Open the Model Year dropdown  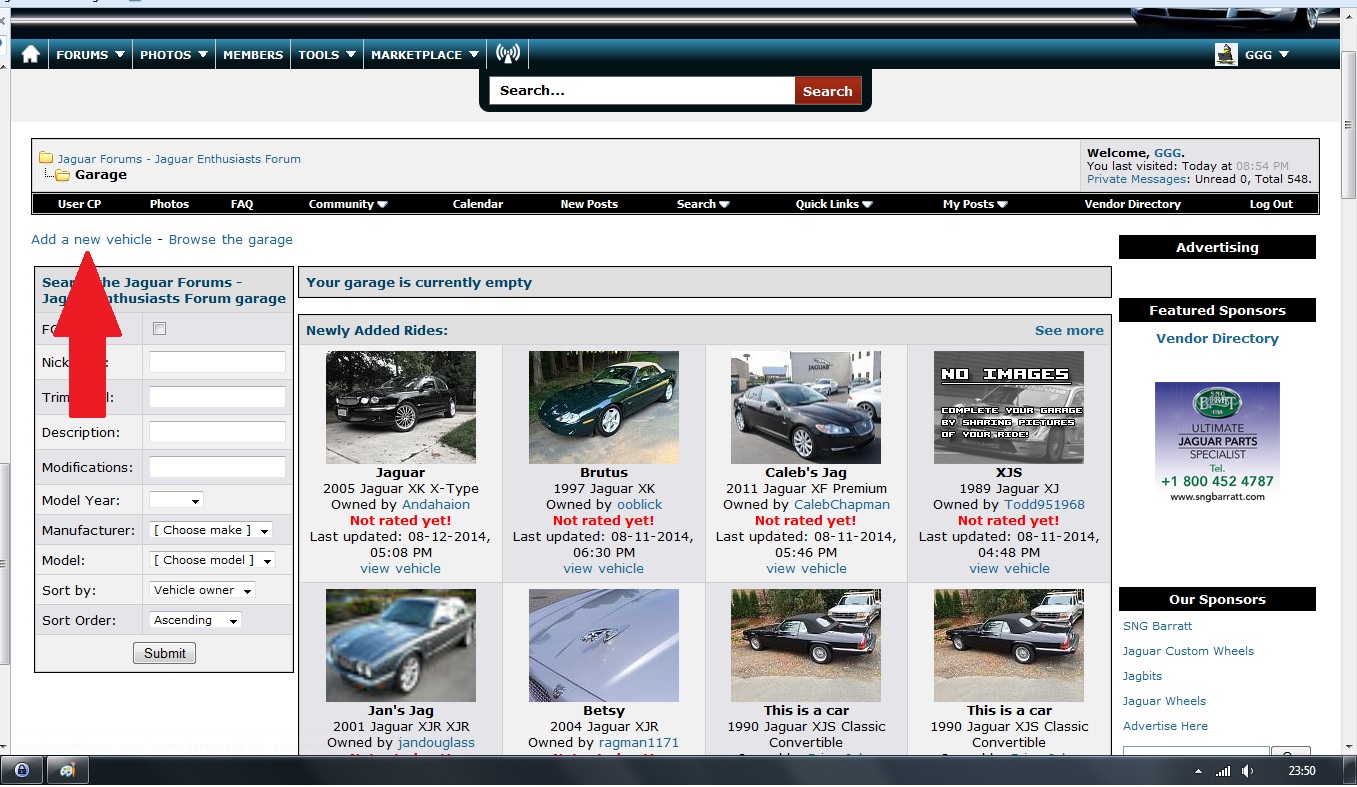(x=176, y=500)
